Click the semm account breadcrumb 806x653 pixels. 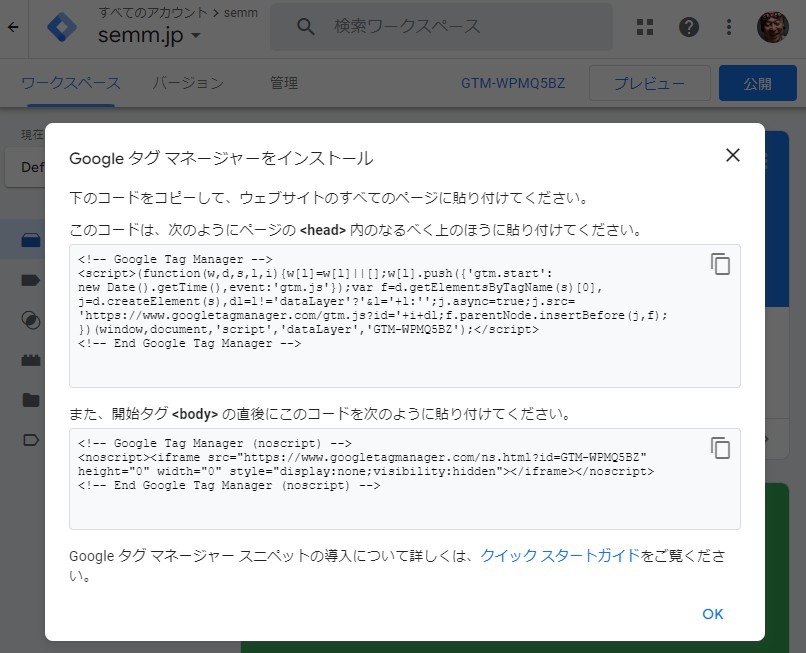point(241,12)
